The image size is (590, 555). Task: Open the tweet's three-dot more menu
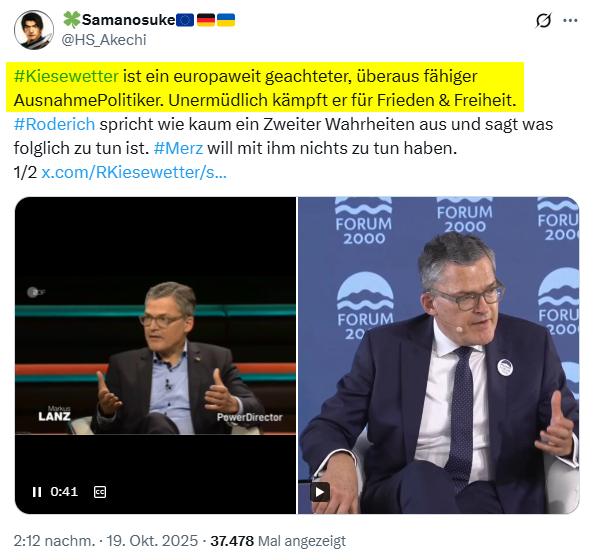570,20
